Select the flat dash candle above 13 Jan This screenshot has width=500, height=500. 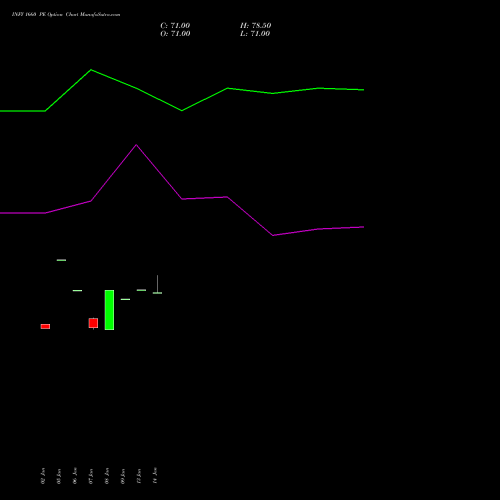(141, 290)
